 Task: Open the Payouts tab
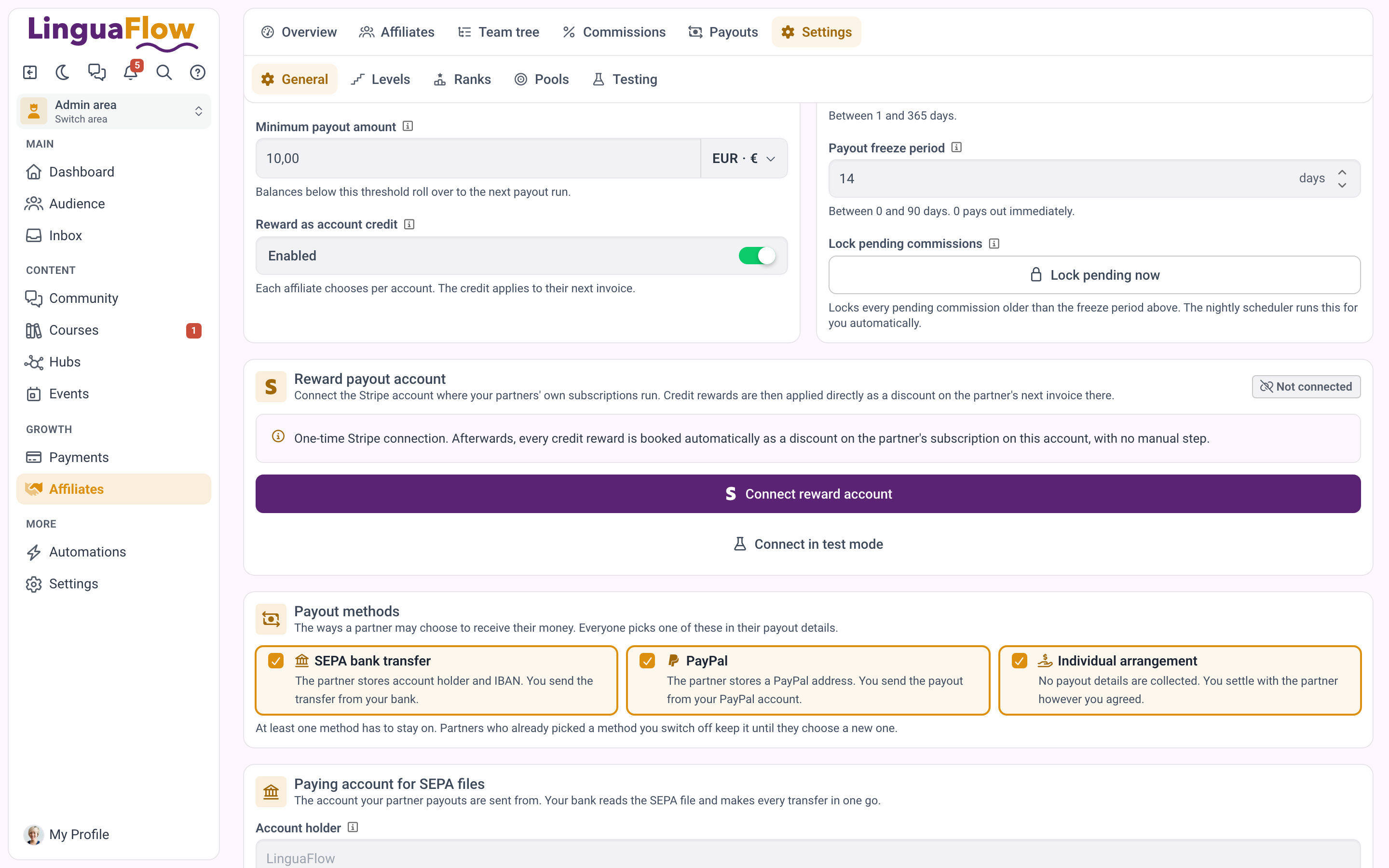pyautogui.click(x=723, y=31)
